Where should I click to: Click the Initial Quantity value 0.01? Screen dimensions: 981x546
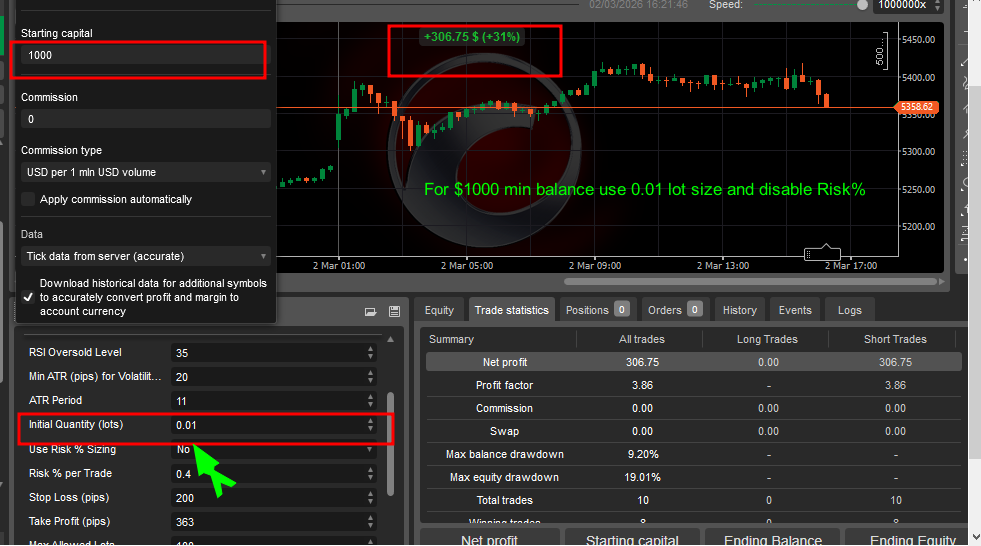186,425
